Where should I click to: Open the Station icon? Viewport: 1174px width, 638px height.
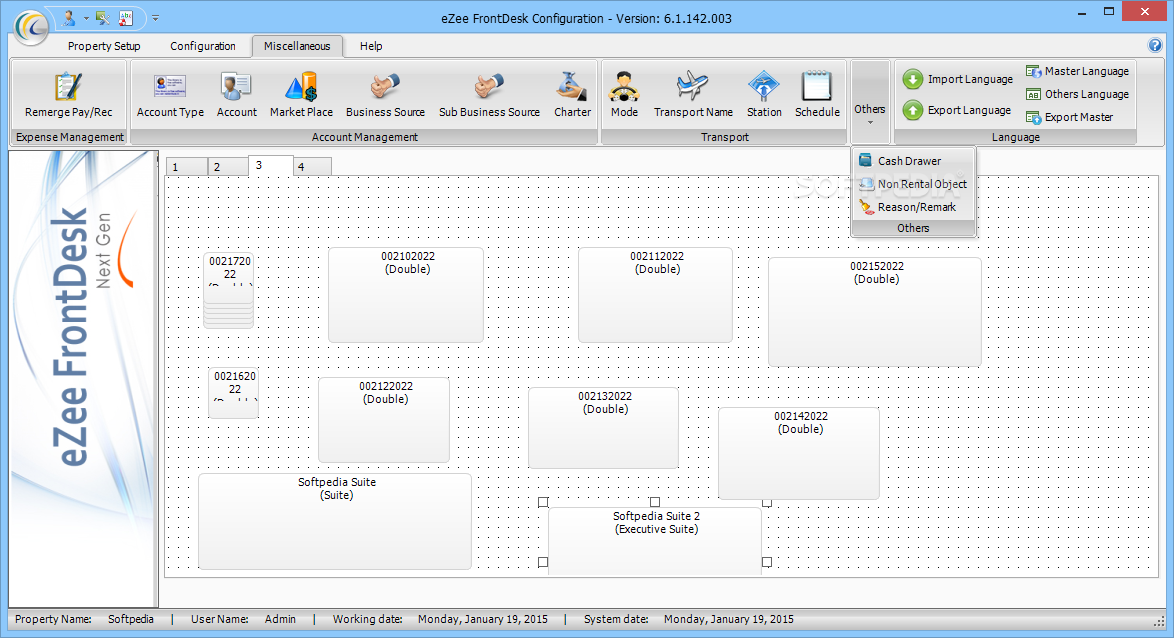[764, 87]
